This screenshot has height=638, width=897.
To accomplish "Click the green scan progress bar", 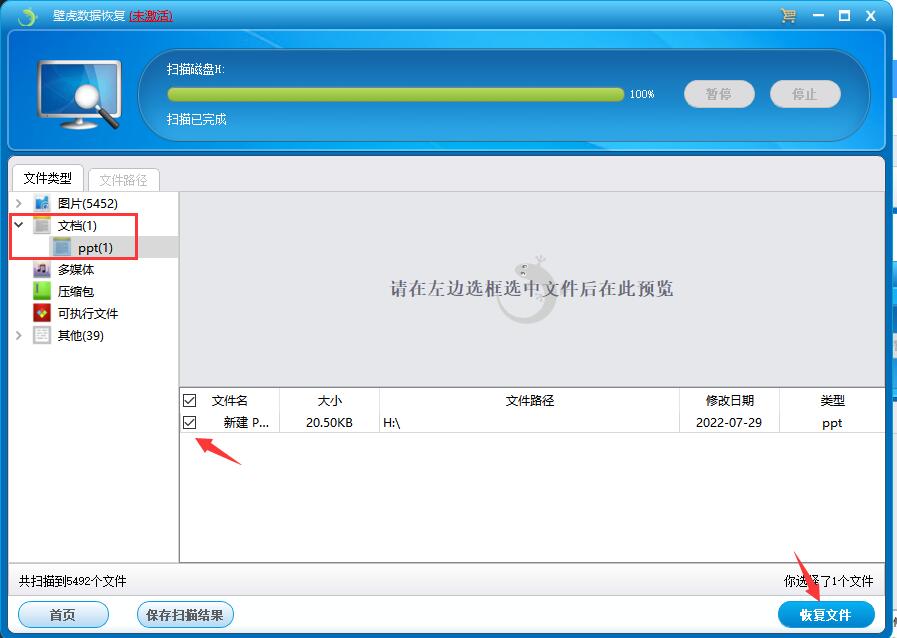I will (395, 94).
